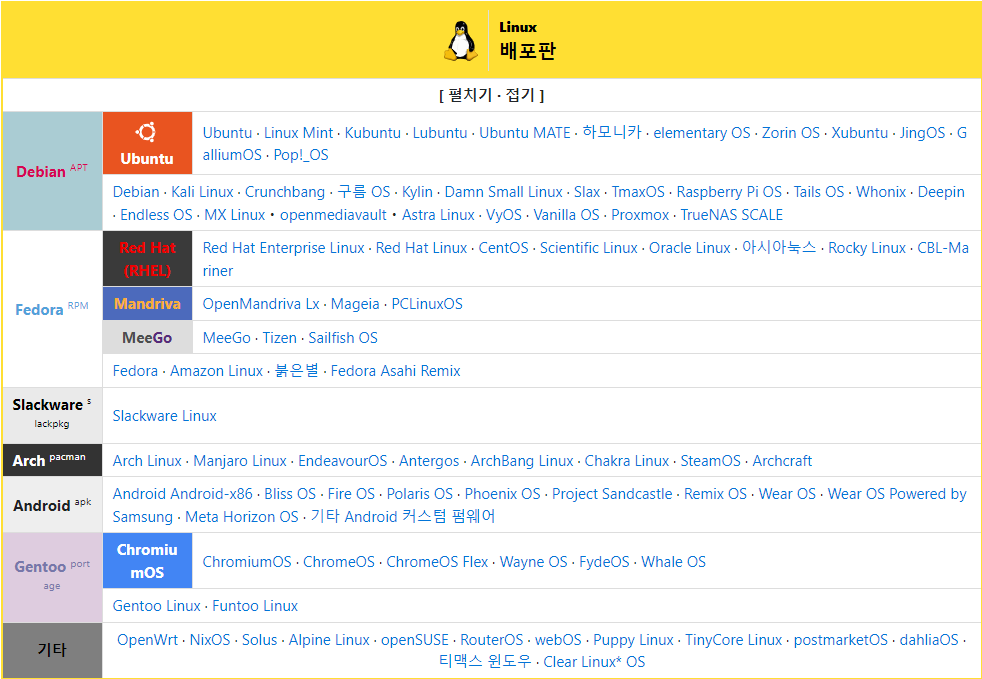The width and height of the screenshot is (982, 679).
Task: Open the Scientific Linux link
Action: click(x=589, y=248)
